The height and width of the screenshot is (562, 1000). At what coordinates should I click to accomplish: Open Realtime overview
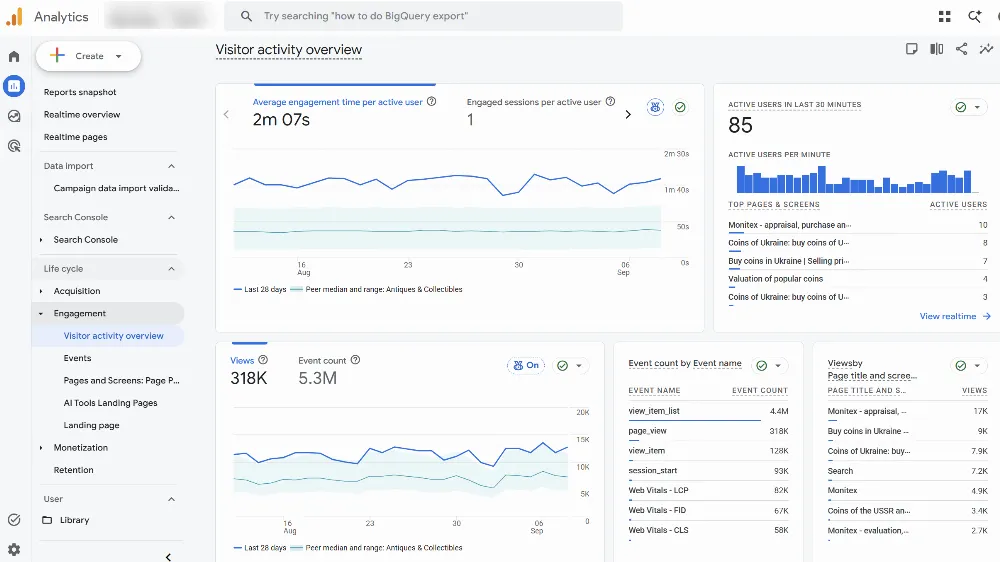pos(82,114)
